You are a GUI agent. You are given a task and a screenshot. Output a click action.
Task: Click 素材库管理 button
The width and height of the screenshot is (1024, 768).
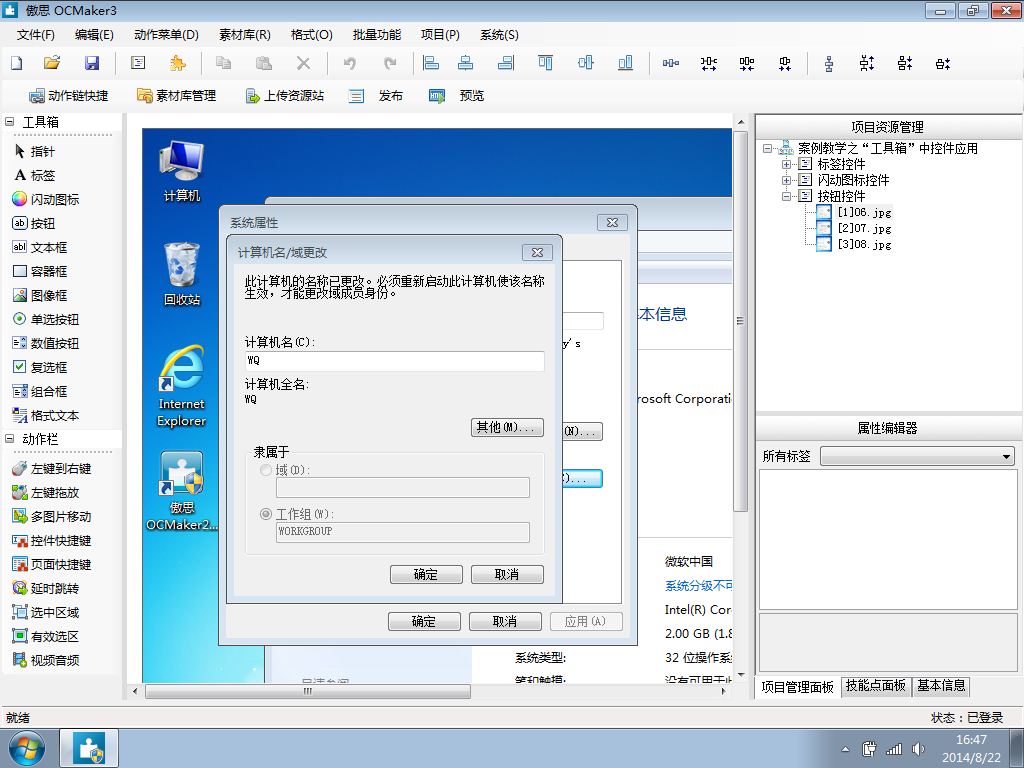(176, 96)
